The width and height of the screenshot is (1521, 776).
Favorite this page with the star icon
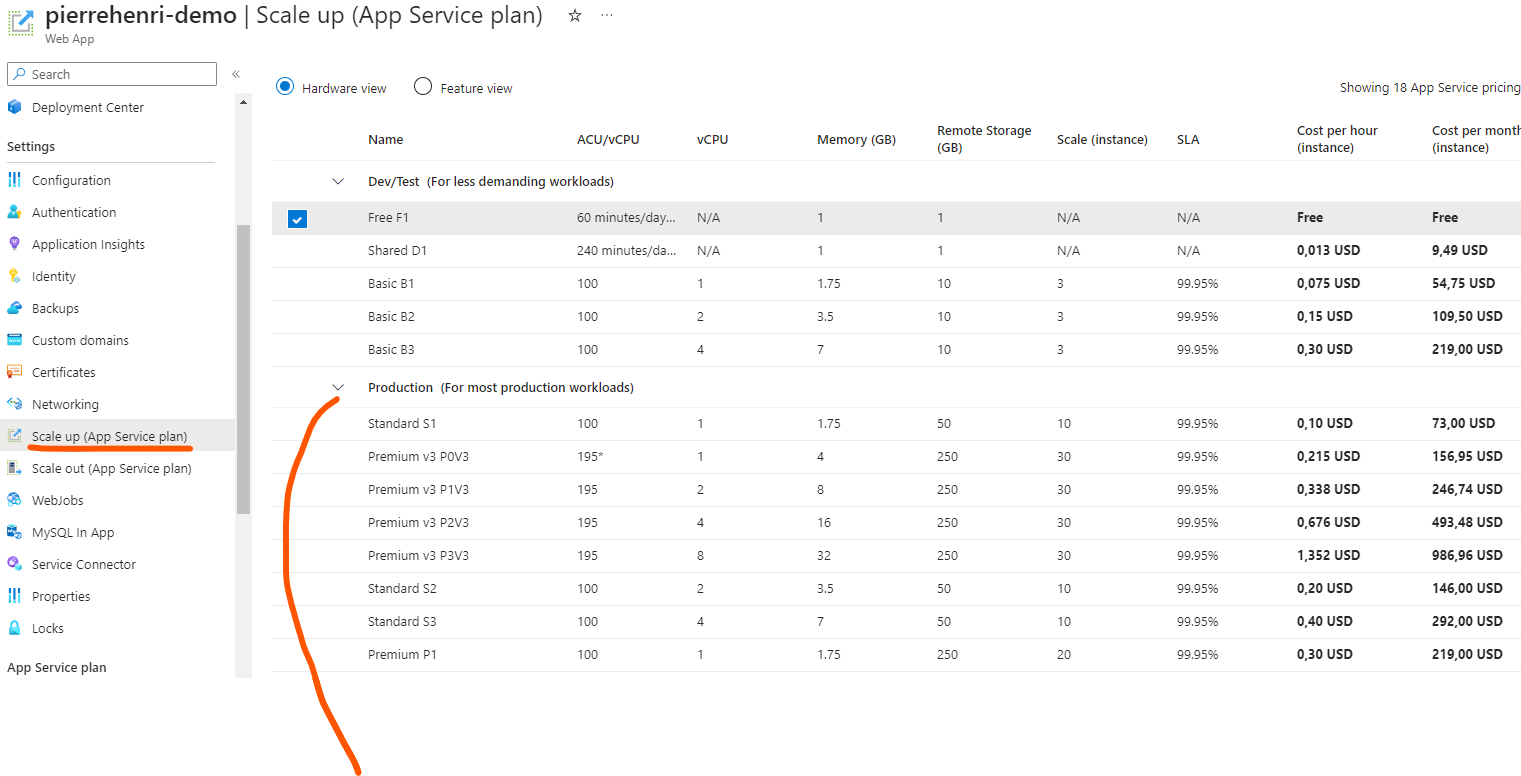pos(575,16)
